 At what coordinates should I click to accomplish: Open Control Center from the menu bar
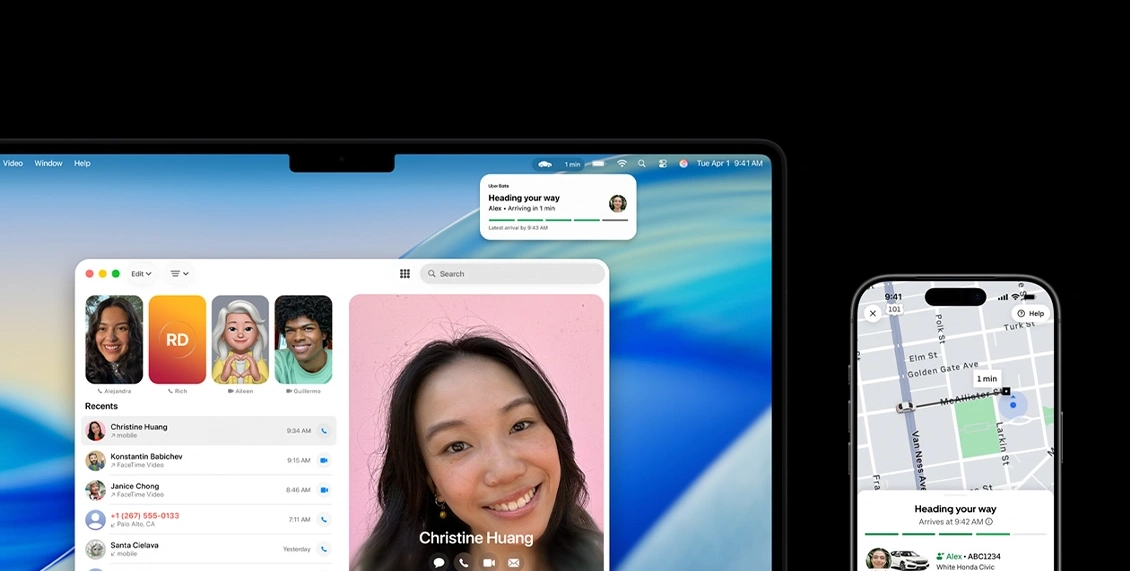point(662,163)
